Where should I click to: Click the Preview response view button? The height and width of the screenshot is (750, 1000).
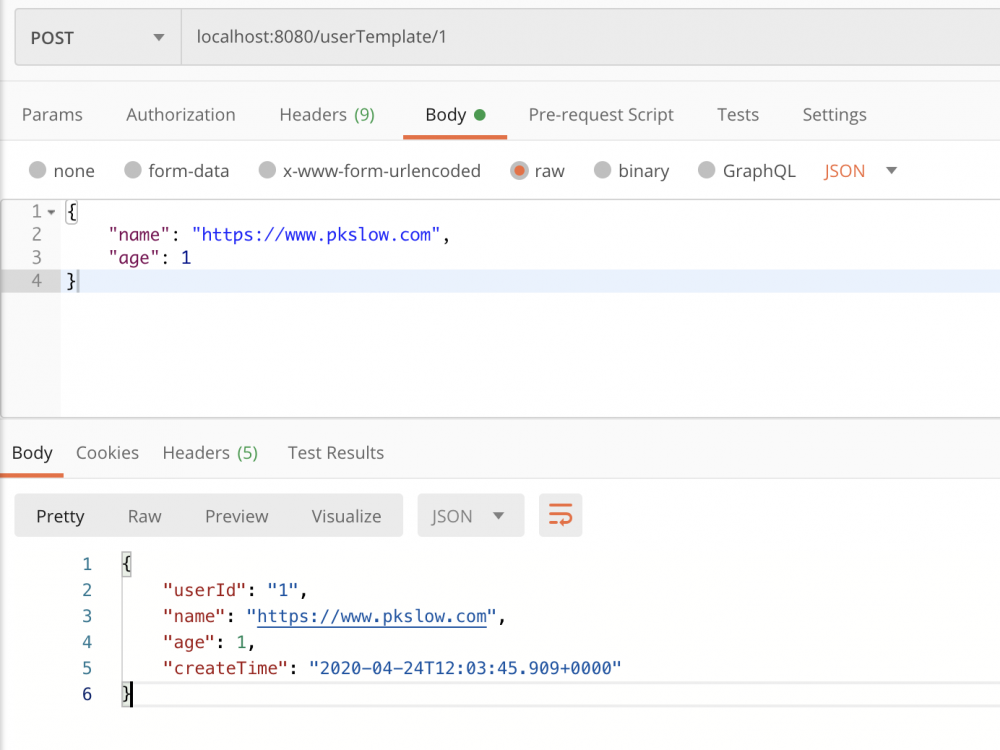click(236, 516)
